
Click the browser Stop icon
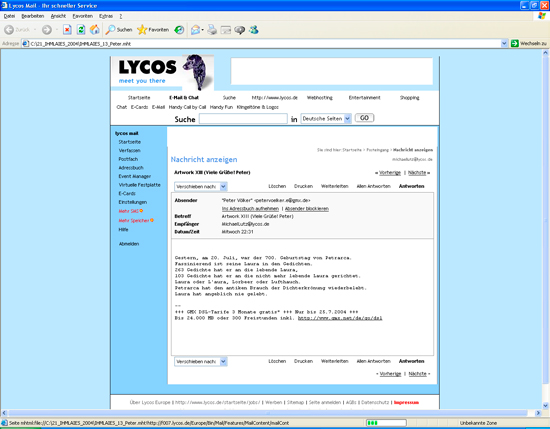pos(67,30)
